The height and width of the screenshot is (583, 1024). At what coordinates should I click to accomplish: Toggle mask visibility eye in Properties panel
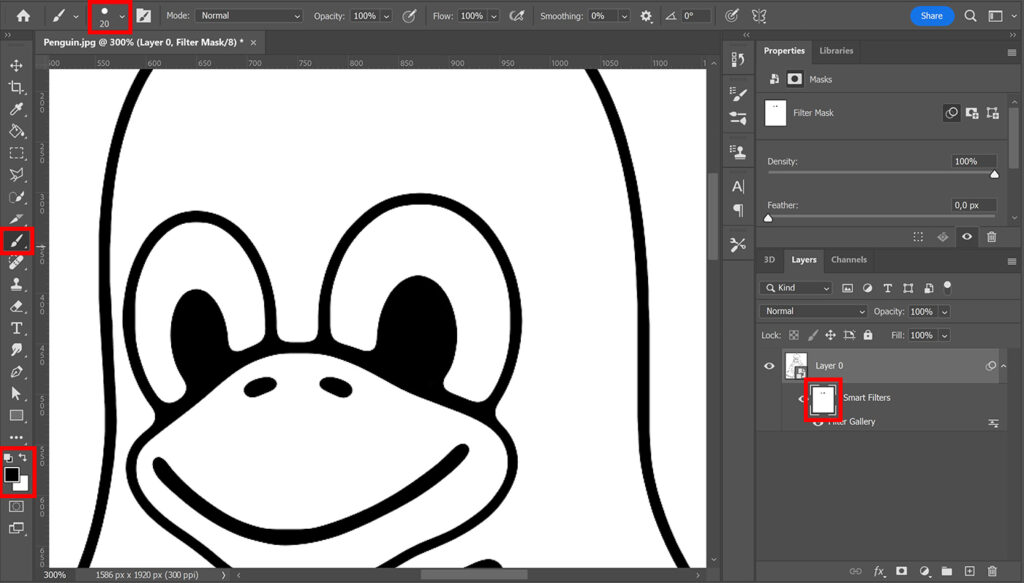point(967,237)
